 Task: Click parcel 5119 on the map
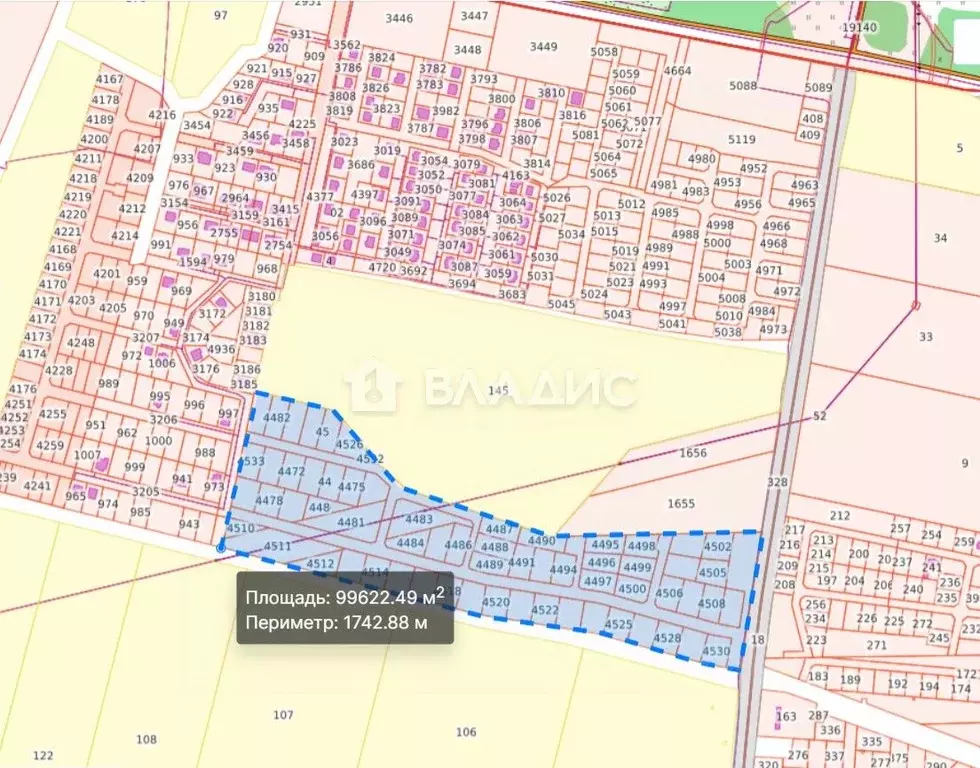coord(741,139)
